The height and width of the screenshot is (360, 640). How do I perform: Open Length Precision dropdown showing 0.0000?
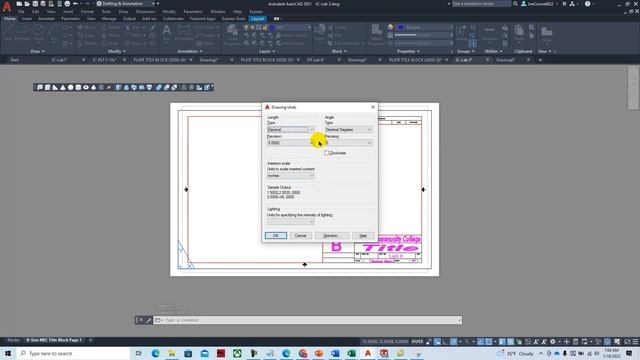[291, 143]
